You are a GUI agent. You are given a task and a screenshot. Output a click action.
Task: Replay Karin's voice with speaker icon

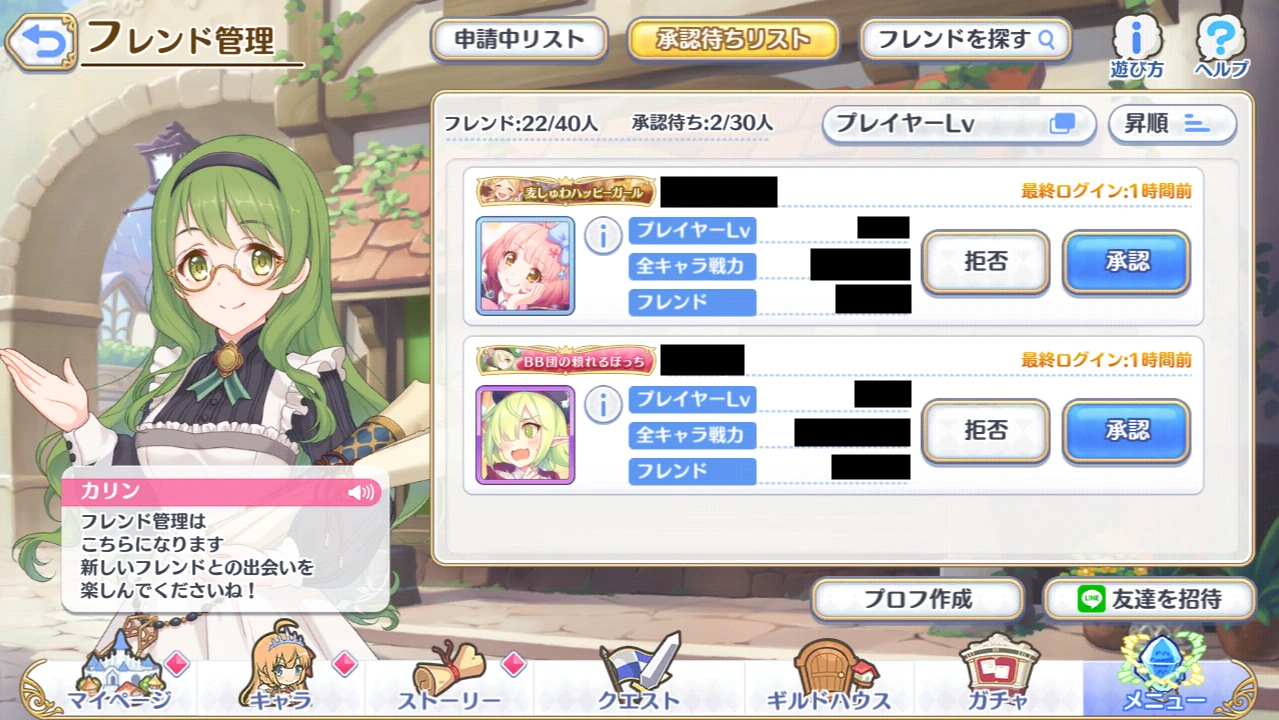[x=361, y=492]
